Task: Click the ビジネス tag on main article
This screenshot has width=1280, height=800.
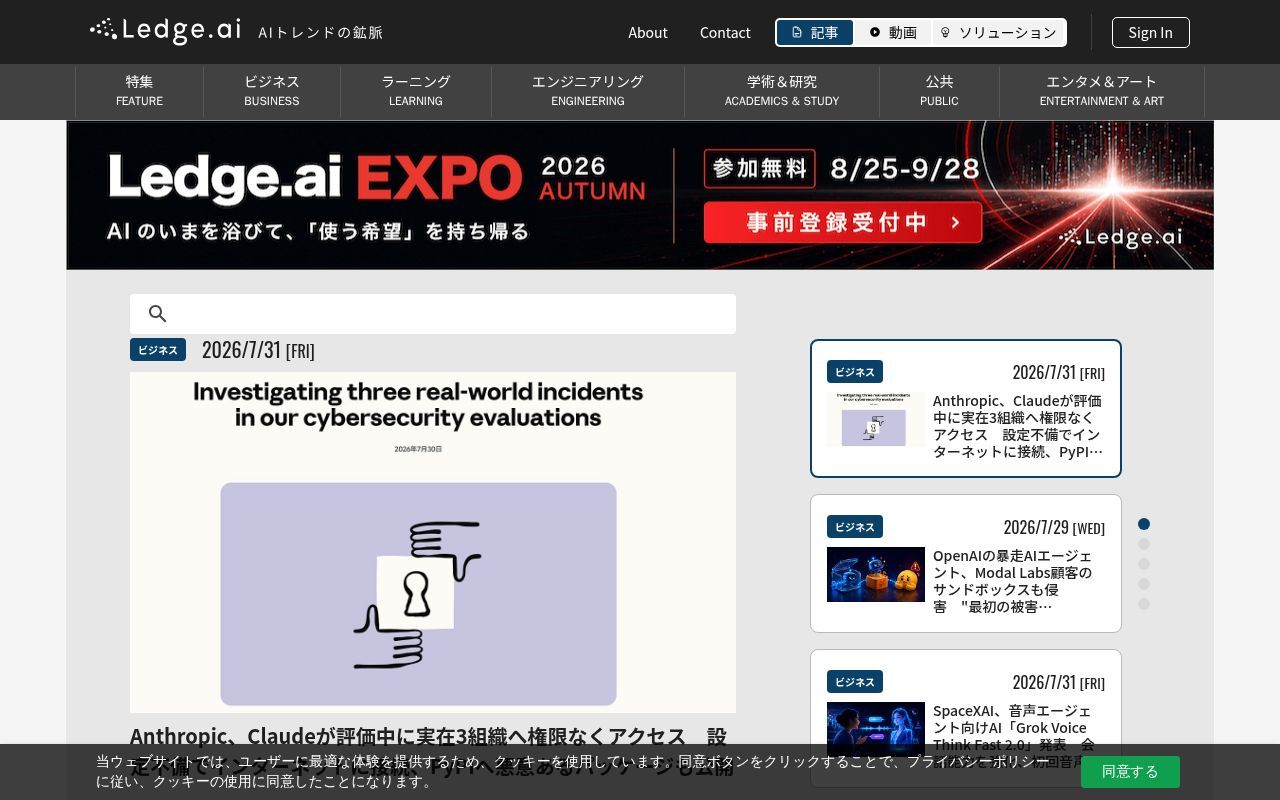Action: [158, 350]
